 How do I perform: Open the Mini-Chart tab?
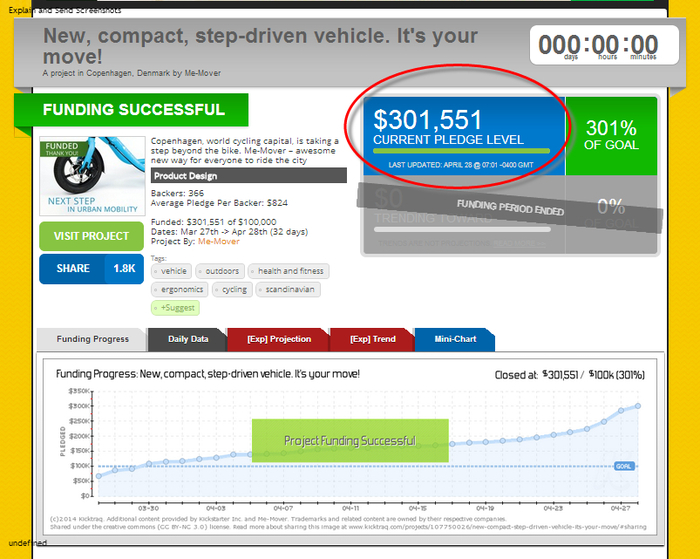pos(455,339)
